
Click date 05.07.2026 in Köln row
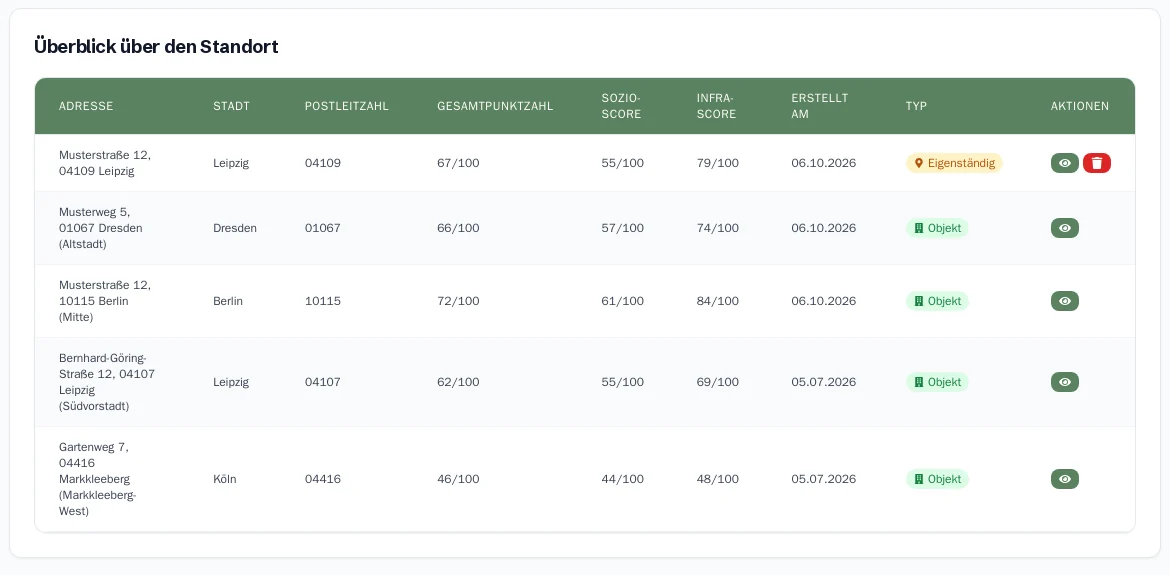(x=824, y=479)
